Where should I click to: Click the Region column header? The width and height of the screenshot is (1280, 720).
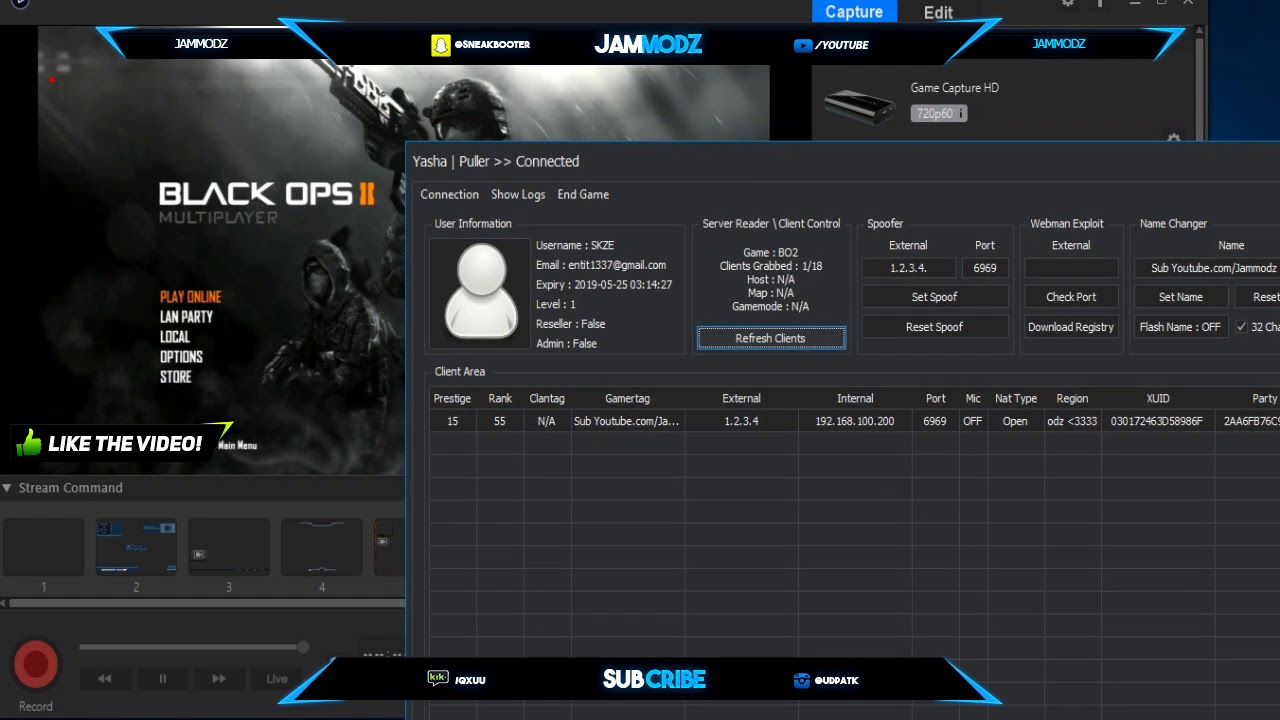[x=1072, y=399]
